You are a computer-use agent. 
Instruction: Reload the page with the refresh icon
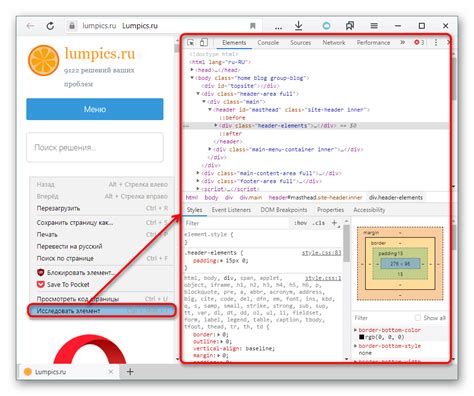point(50,26)
